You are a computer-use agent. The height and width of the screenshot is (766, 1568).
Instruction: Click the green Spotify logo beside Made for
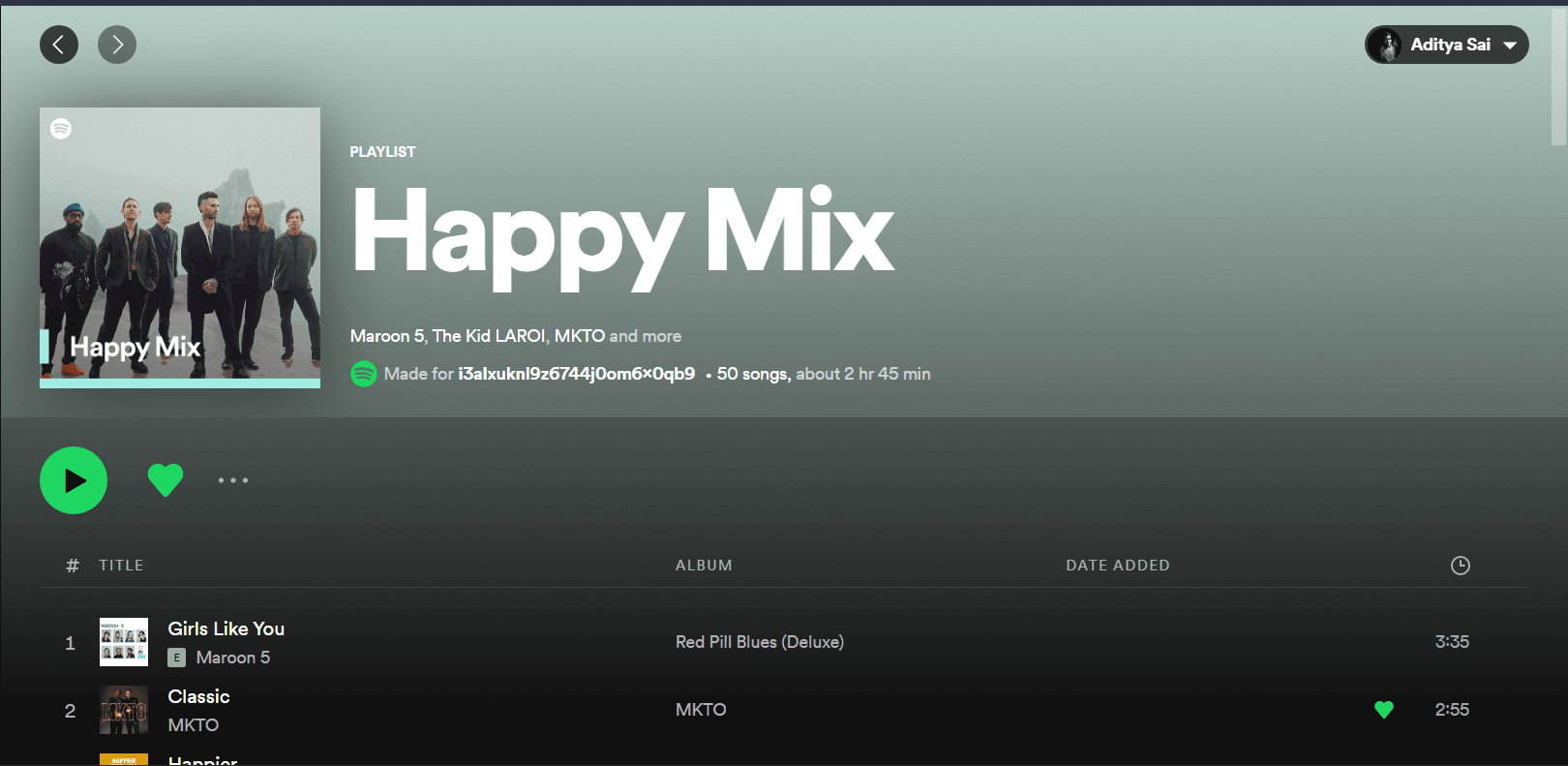point(364,374)
